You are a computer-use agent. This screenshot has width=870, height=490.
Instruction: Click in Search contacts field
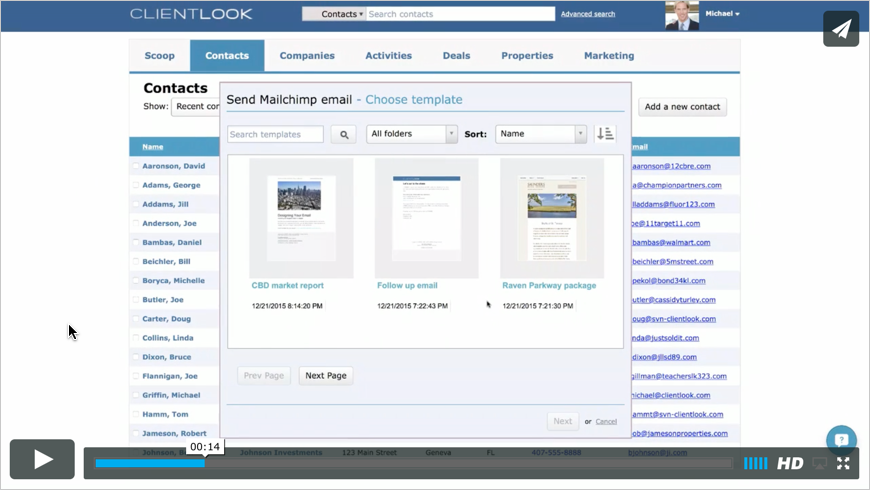(460, 14)
